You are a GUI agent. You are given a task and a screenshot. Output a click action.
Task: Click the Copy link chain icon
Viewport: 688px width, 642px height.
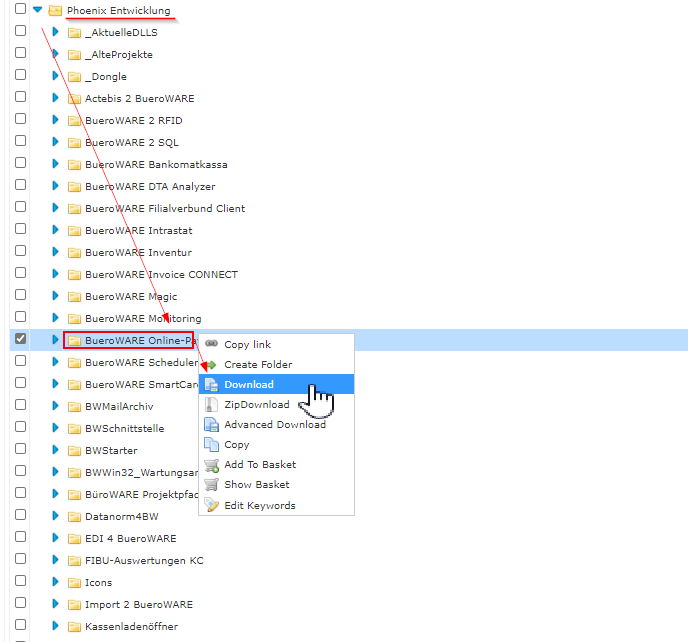(211, 344)
